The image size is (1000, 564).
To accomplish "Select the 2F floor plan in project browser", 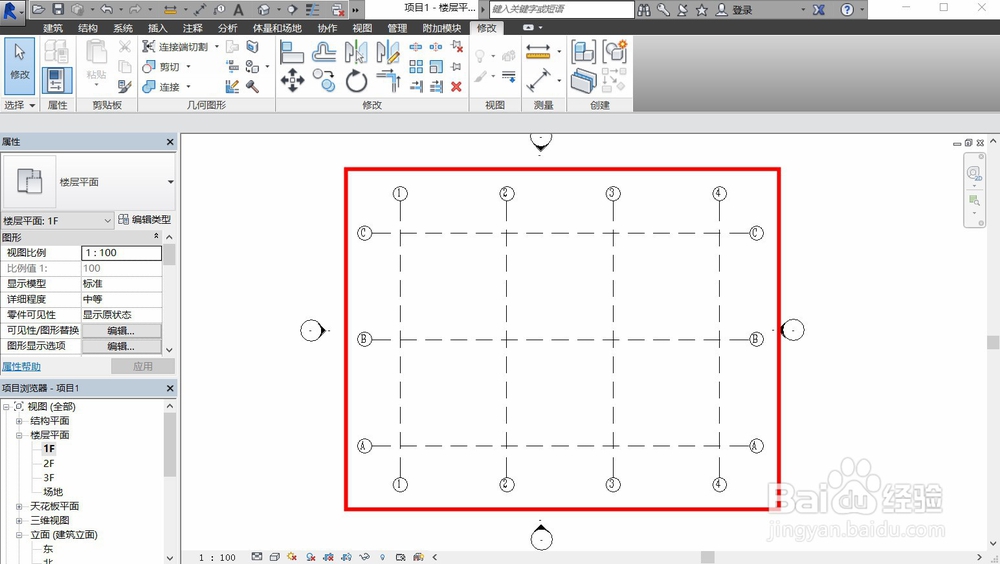I will (48, 464).
